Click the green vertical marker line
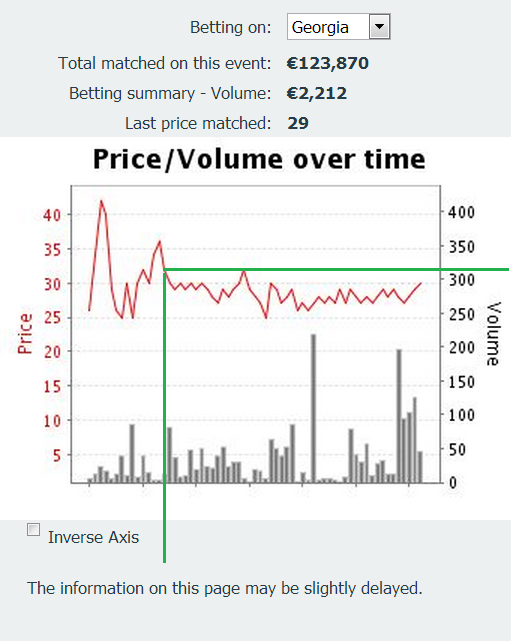511x641 pixels. point(164,416)
